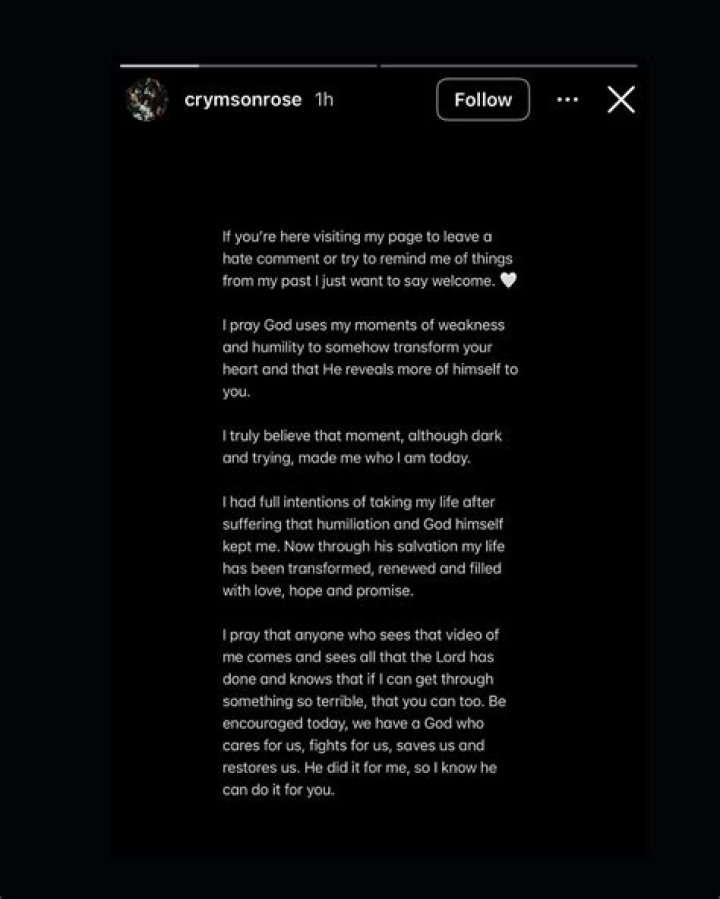Viewport: 720px width, 899px height.
Task: Click the word "encouraged" in the last paragraph
Action: pos(265,723)
